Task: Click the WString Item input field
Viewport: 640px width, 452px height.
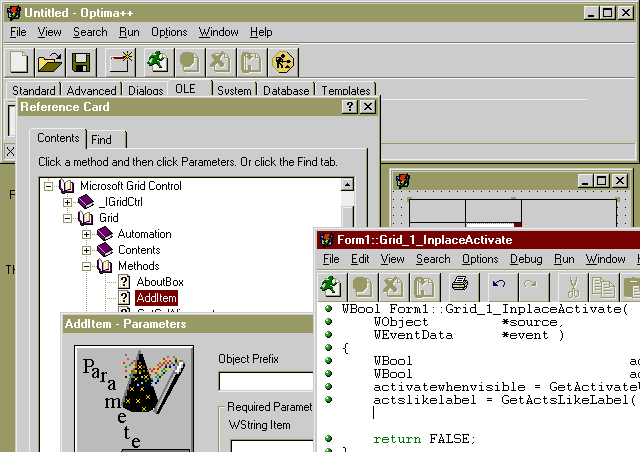Action: (272, 445)
